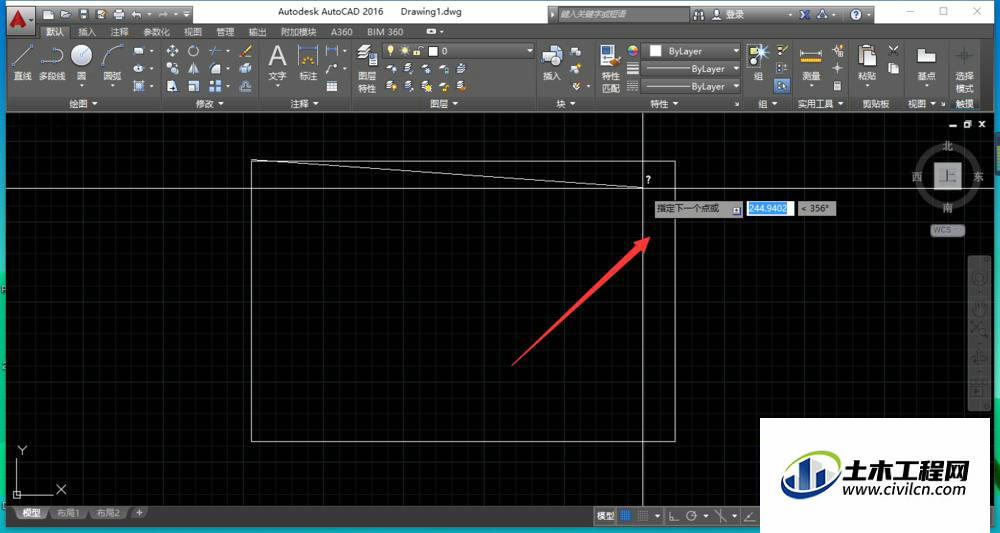Click the add layout plus button
This screenshot has width=1000, height=533.
click(139, 512)
